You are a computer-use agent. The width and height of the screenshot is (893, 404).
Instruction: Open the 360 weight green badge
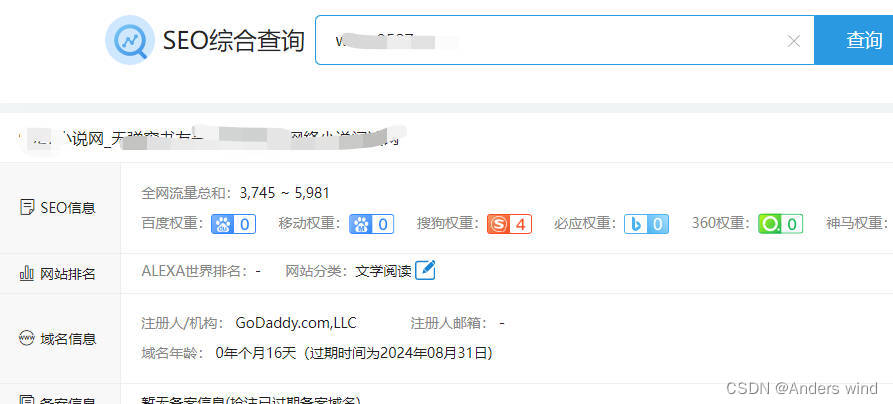tap(780, 224)
